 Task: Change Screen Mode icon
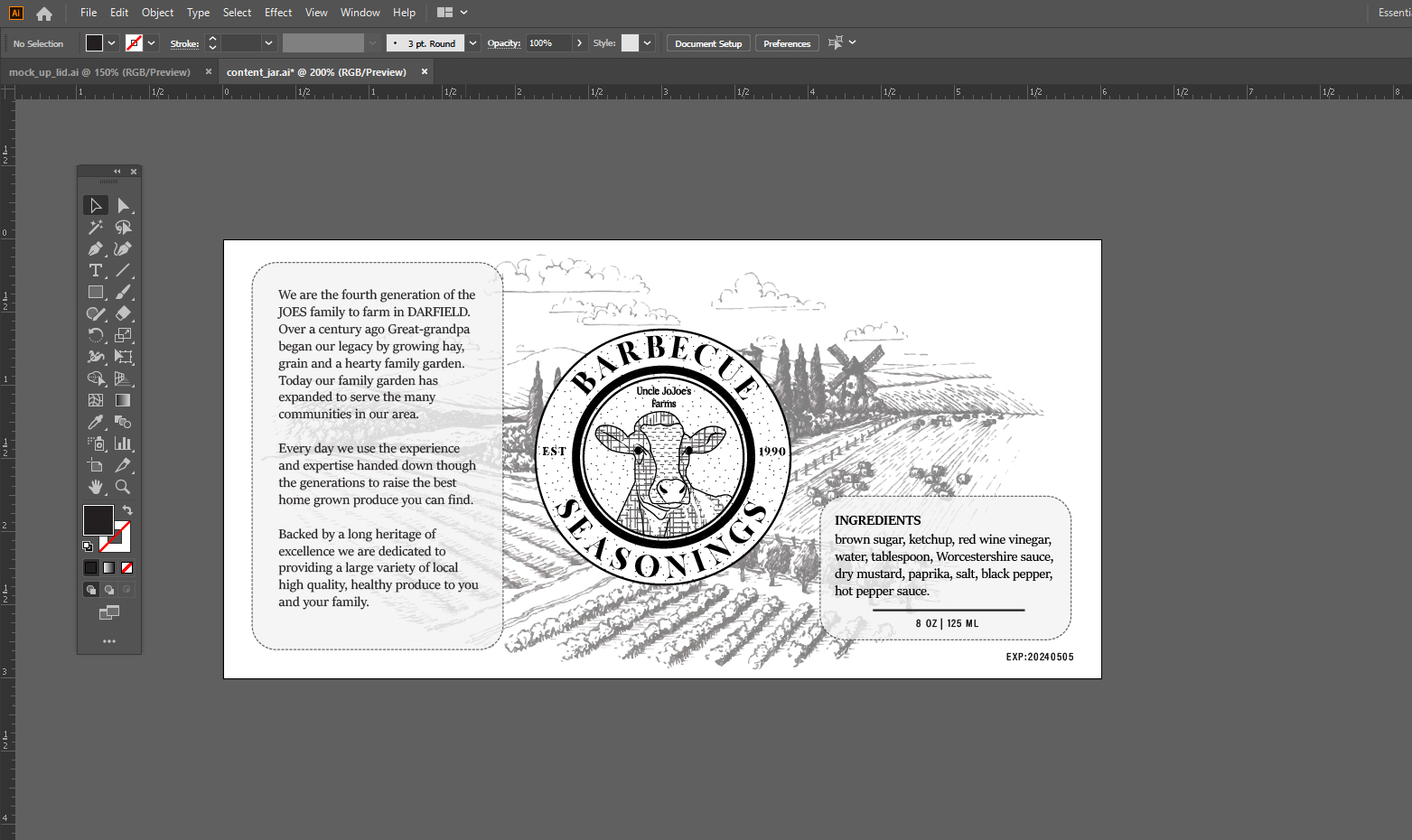click(109, 613)
